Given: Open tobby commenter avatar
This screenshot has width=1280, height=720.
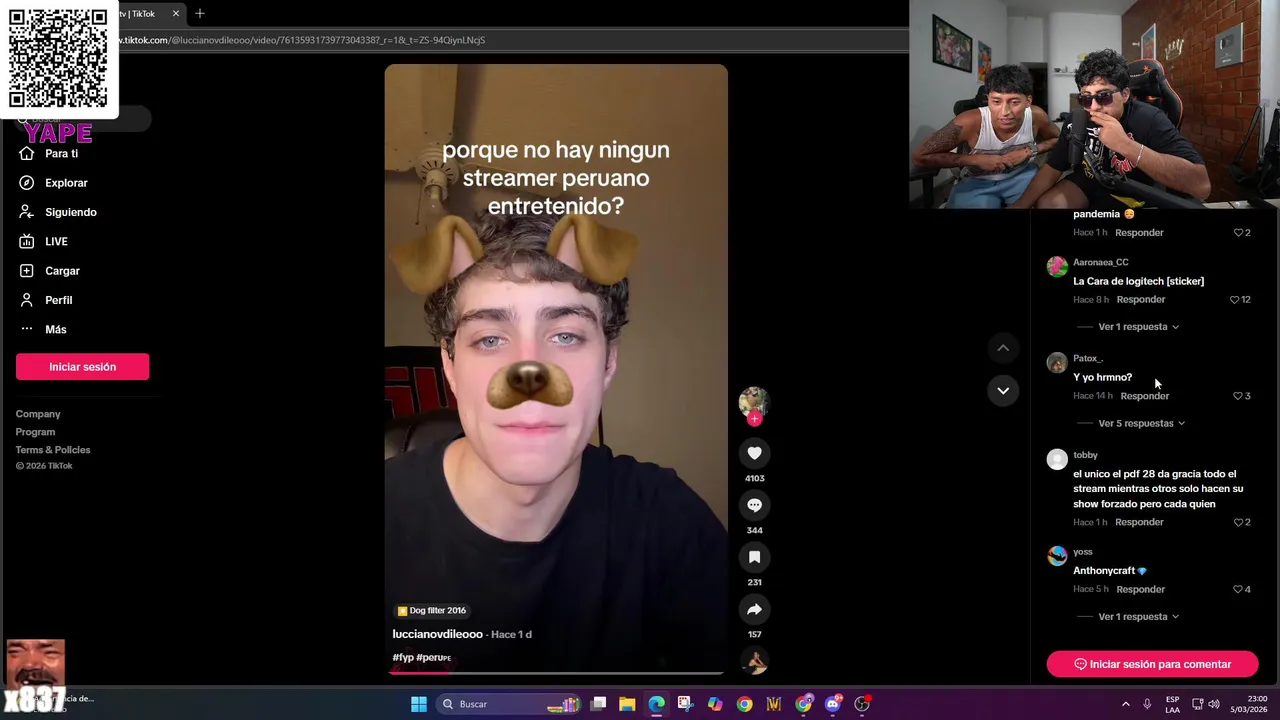Looking at the screenshot, I should pos(1057,459).
